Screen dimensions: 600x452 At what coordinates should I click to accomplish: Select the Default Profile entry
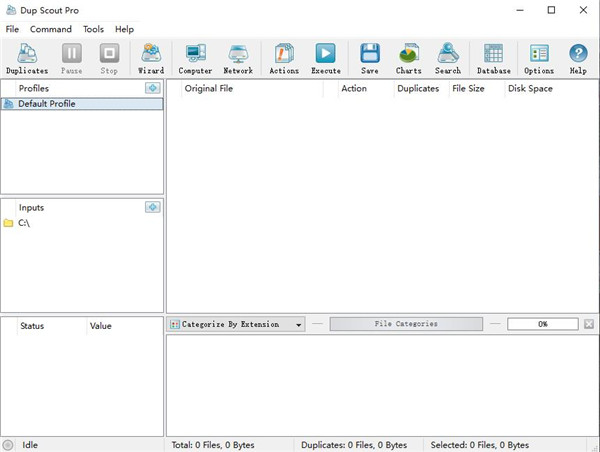[x=46, y=104]
